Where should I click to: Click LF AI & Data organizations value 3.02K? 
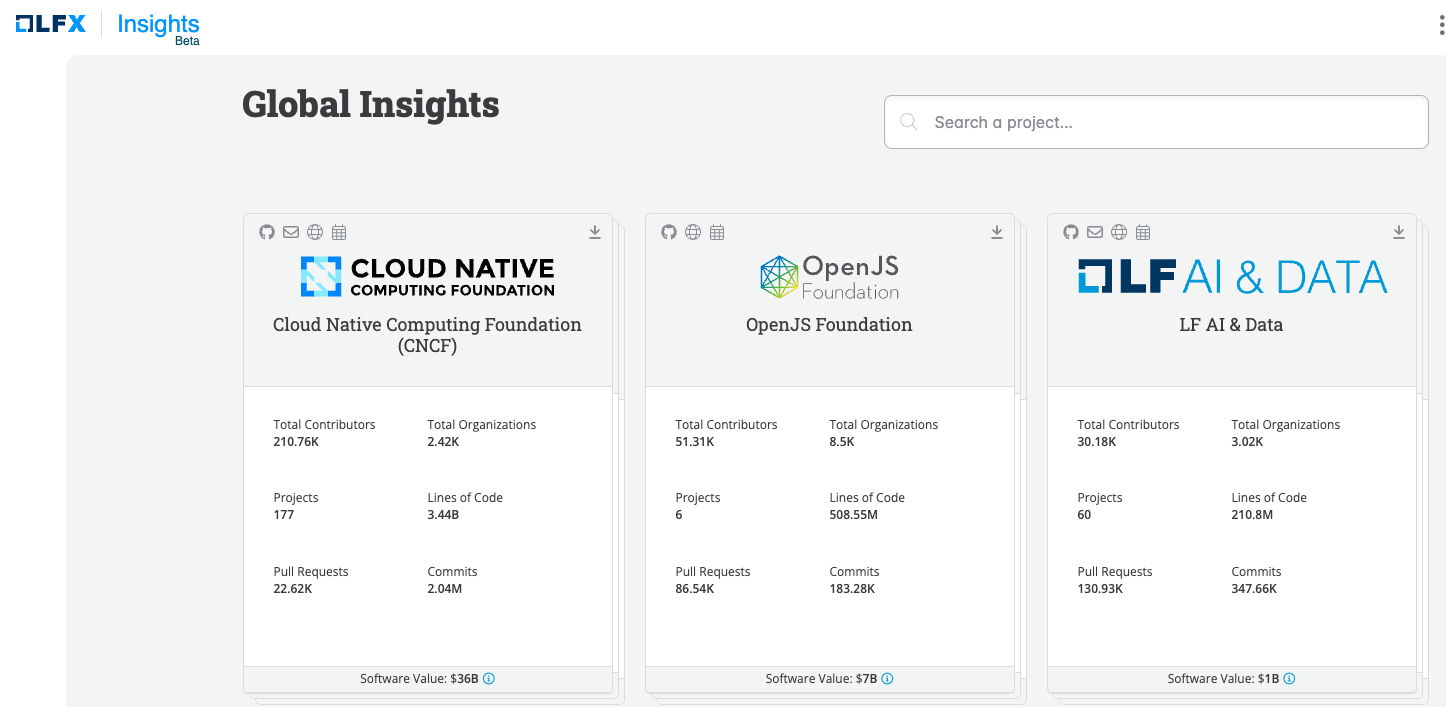point(1247,441)
